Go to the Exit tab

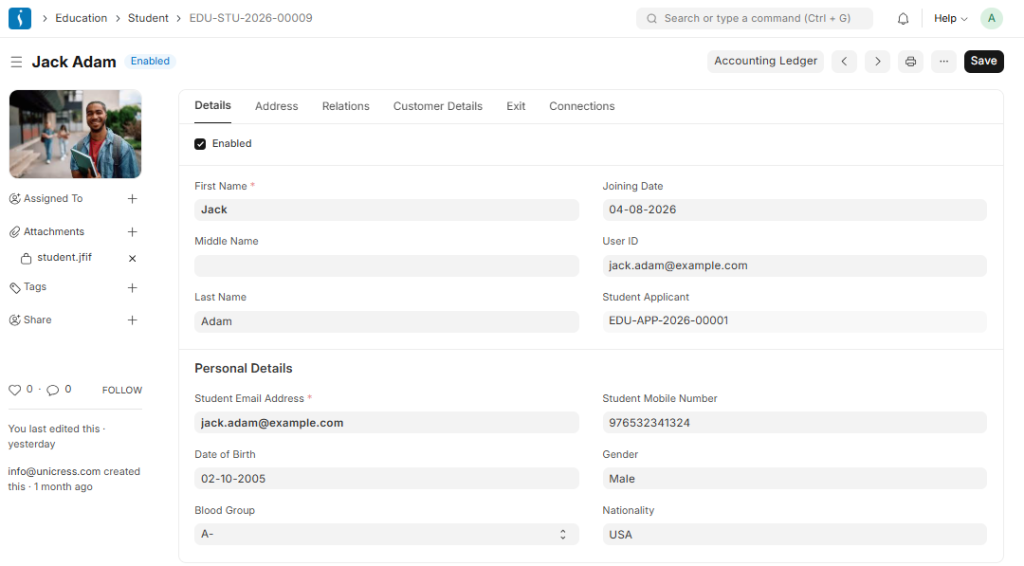[516, 106]
